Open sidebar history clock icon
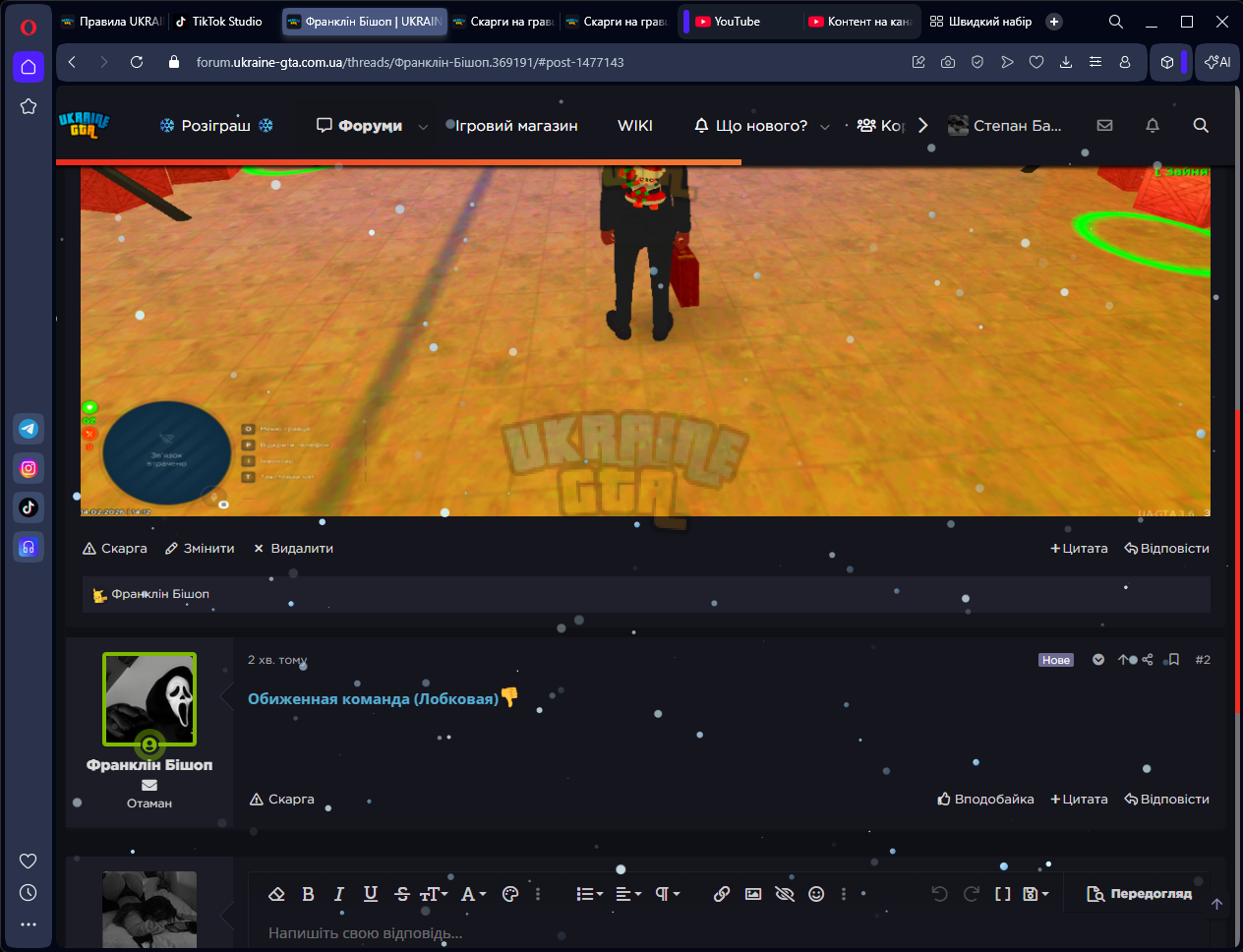 click(29, 892)
